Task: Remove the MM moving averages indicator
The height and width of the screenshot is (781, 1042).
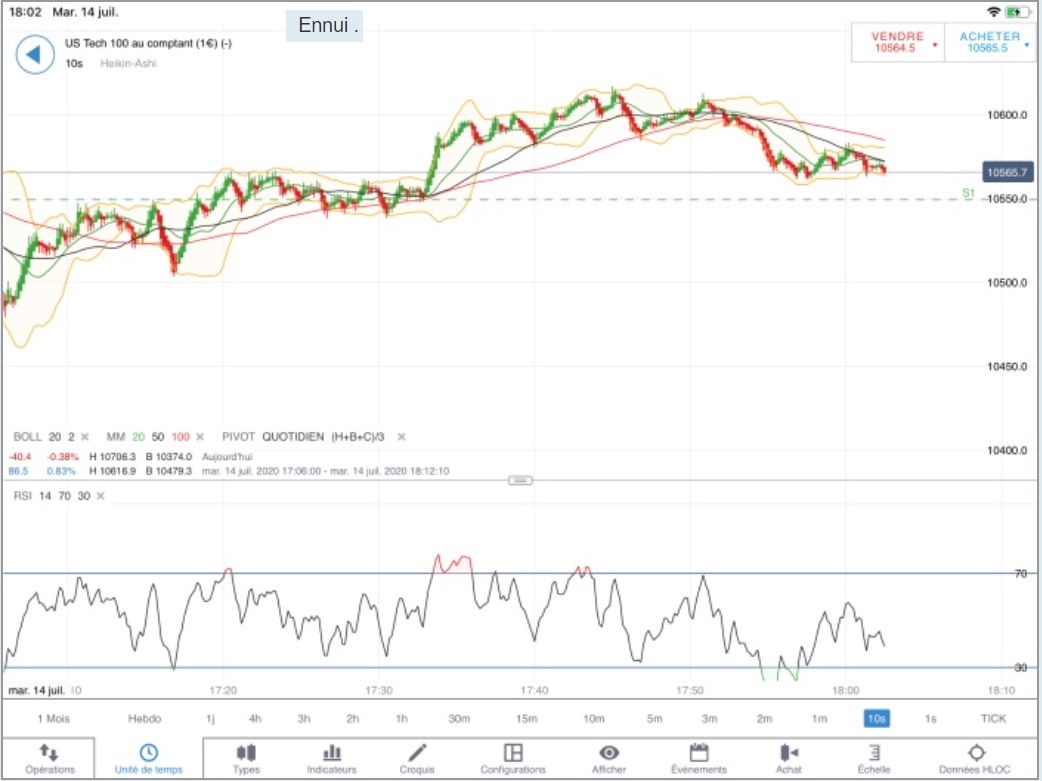Action: pyautogui.click(x=200, y=437)
